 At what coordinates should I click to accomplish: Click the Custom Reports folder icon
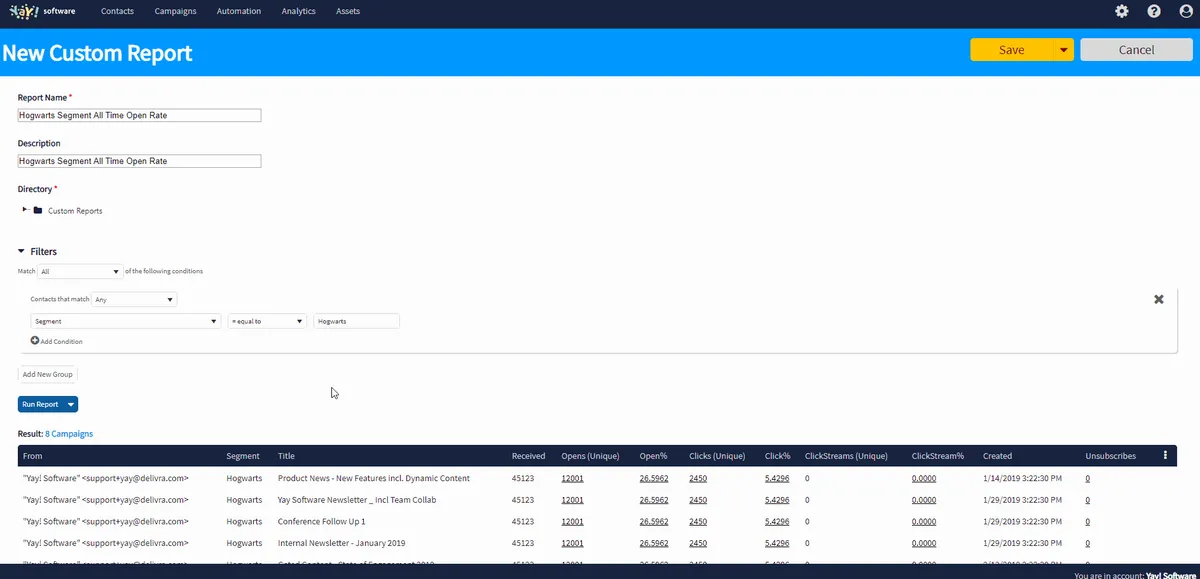coord(38,211)
